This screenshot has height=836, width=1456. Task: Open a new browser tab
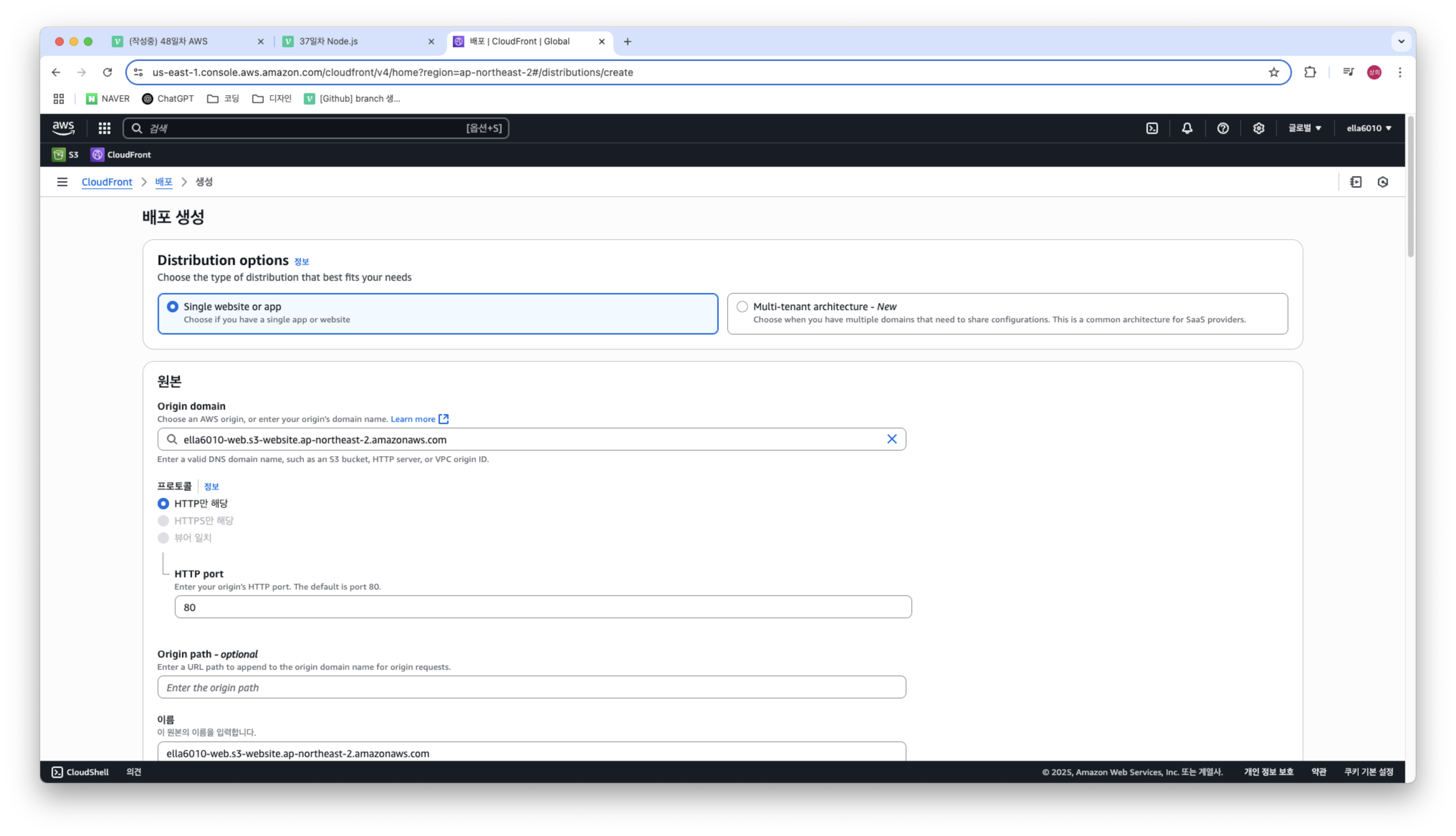pos(627,41)
